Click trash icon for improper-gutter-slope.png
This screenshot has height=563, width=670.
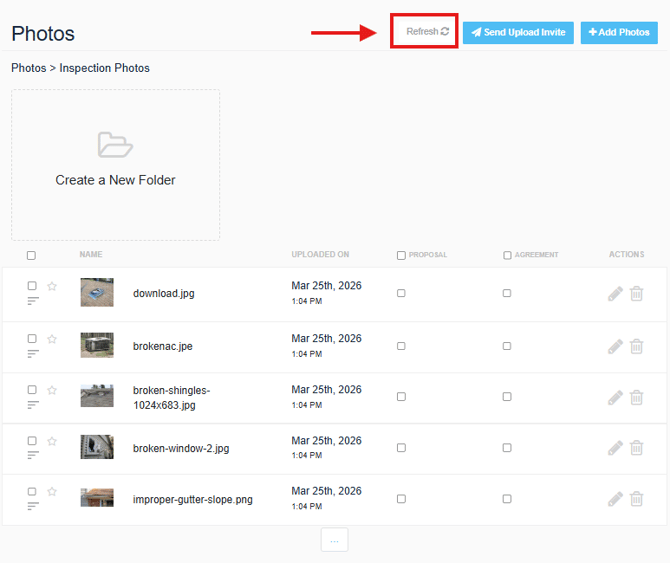click(636, 498)
